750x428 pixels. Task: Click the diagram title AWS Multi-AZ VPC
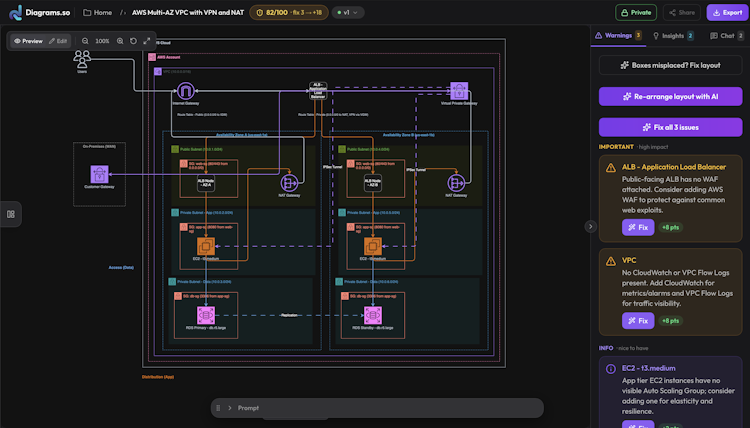tap(188, 12)
